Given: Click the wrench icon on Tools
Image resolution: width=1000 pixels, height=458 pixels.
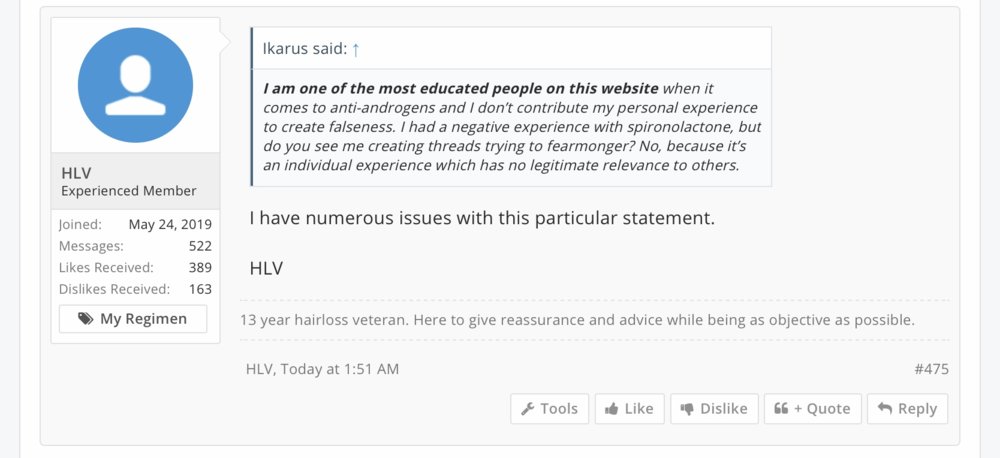Looking at the screenshot, I should tap(527, 409).
